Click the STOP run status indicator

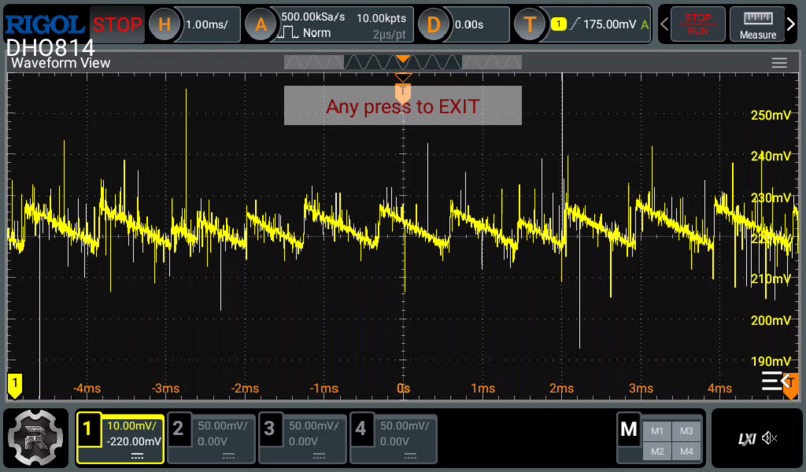coord(117,24)
